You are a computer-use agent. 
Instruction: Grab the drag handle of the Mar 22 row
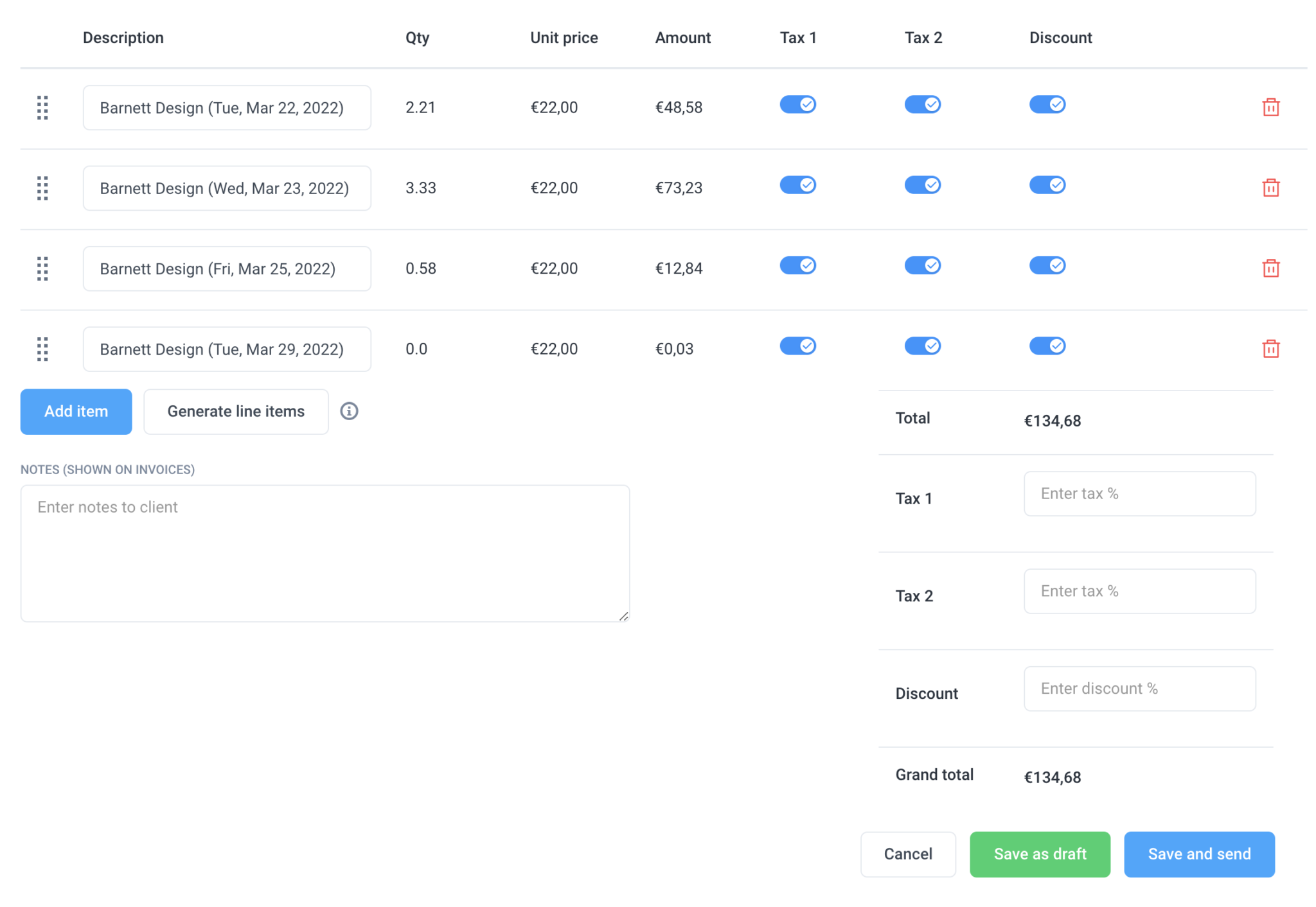[x=42, y=108]
